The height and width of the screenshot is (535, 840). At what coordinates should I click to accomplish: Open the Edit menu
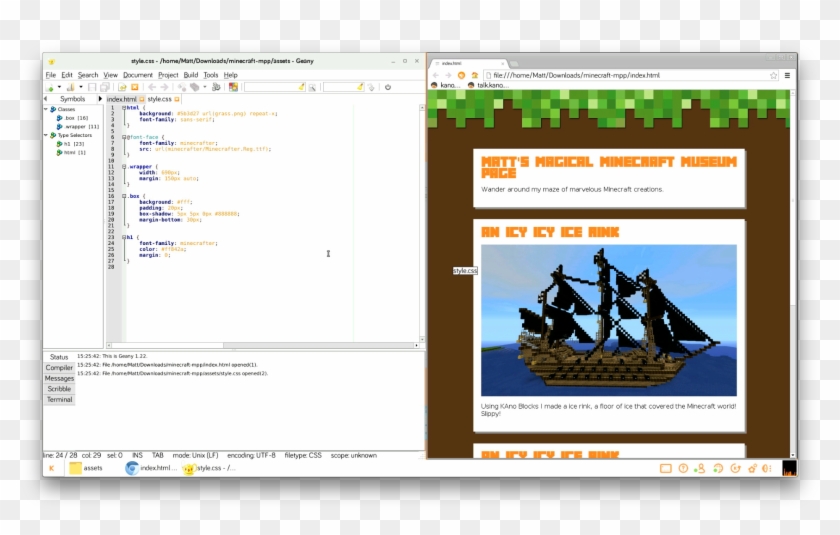(67, 75)
